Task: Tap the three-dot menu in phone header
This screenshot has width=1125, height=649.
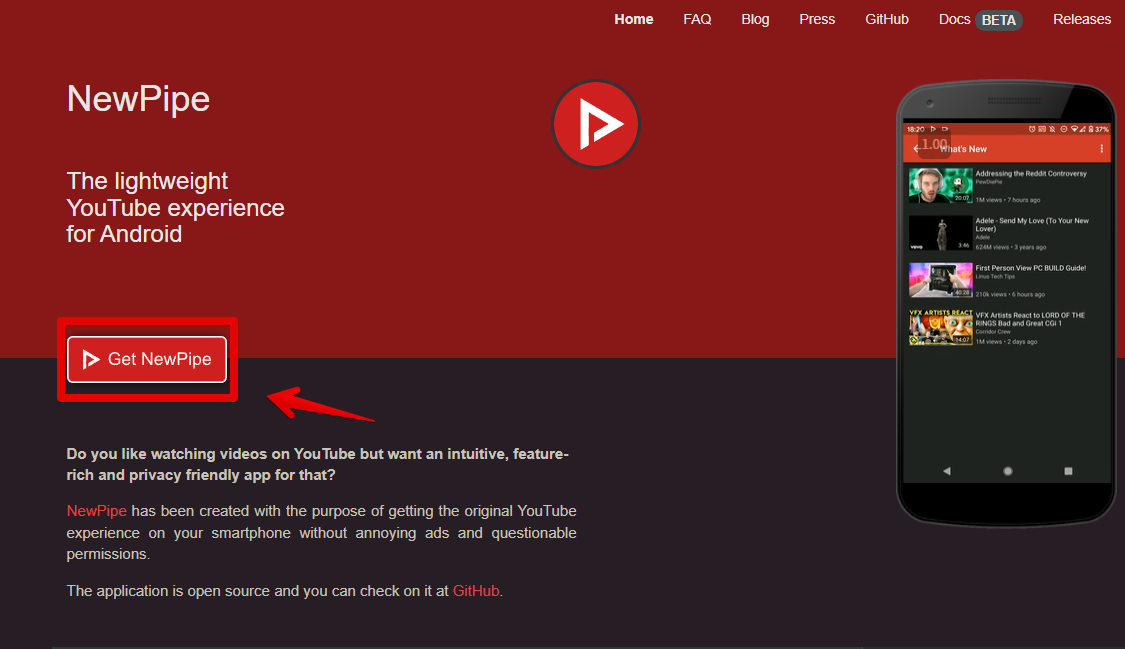Action: point(1101,148)
